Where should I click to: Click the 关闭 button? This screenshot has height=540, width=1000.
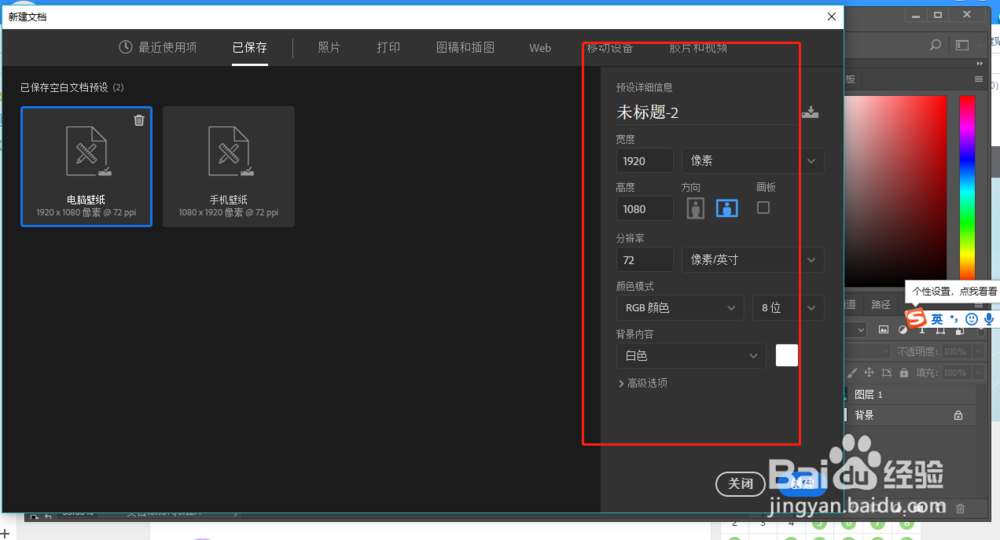click(x=740, y=484)
